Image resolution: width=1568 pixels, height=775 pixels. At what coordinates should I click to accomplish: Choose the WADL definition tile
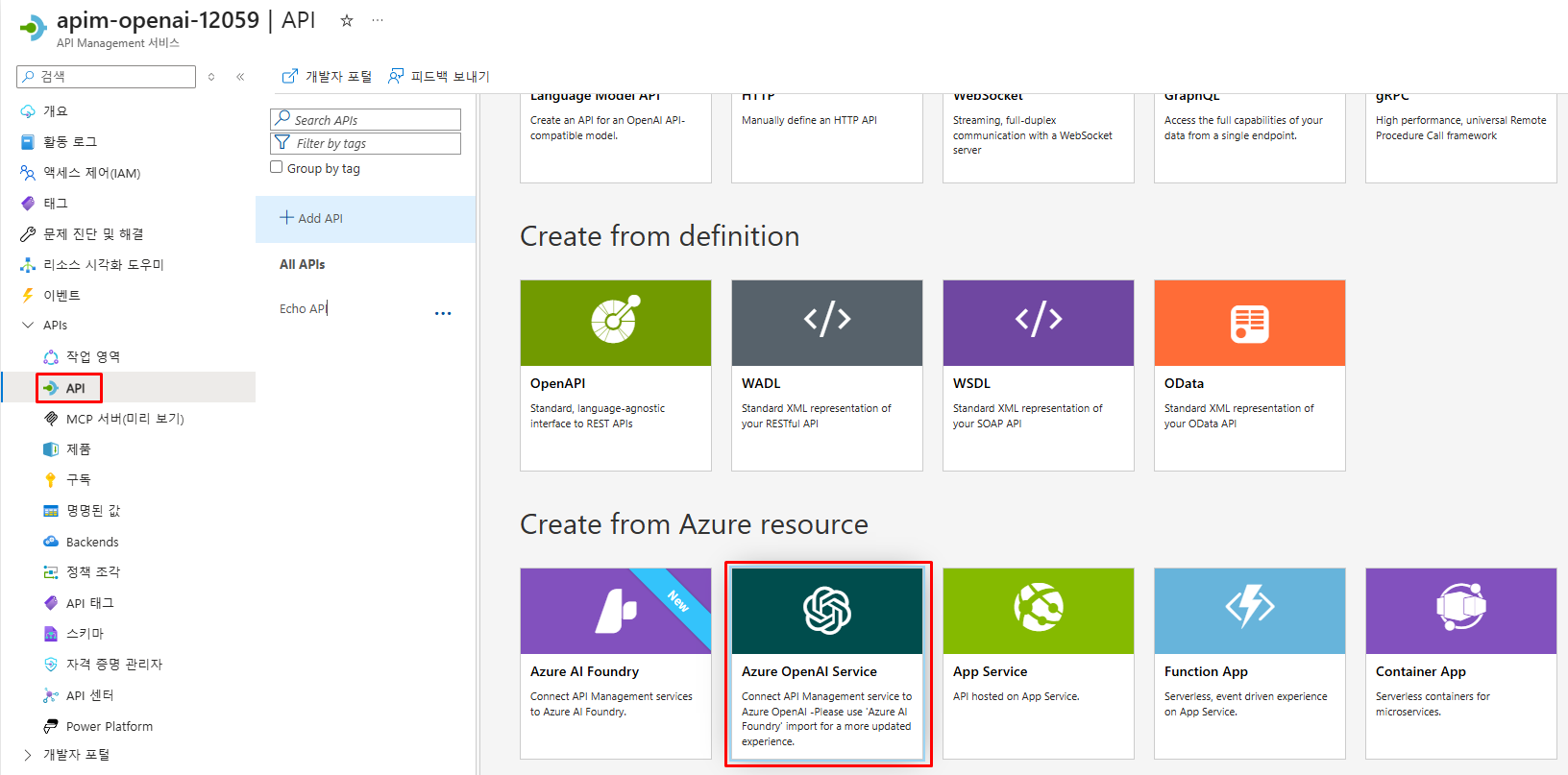click(x=826, y=375)
